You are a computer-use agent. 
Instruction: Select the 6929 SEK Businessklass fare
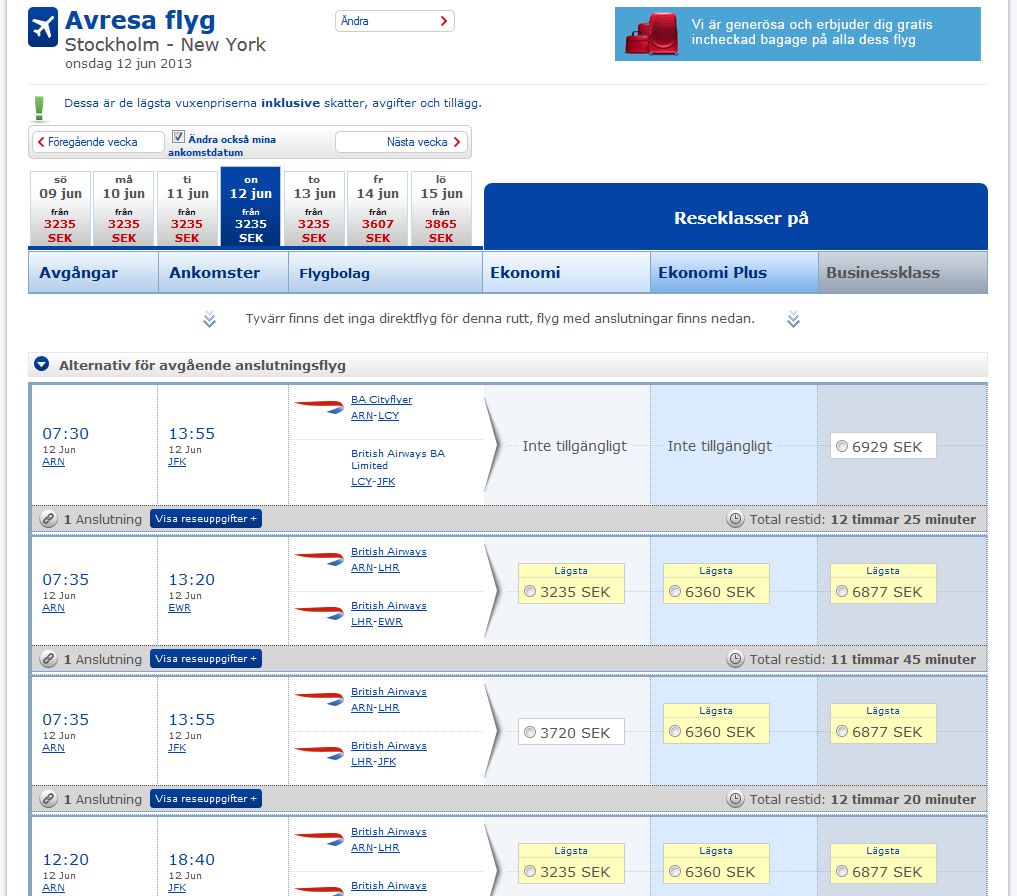[842, 447]
